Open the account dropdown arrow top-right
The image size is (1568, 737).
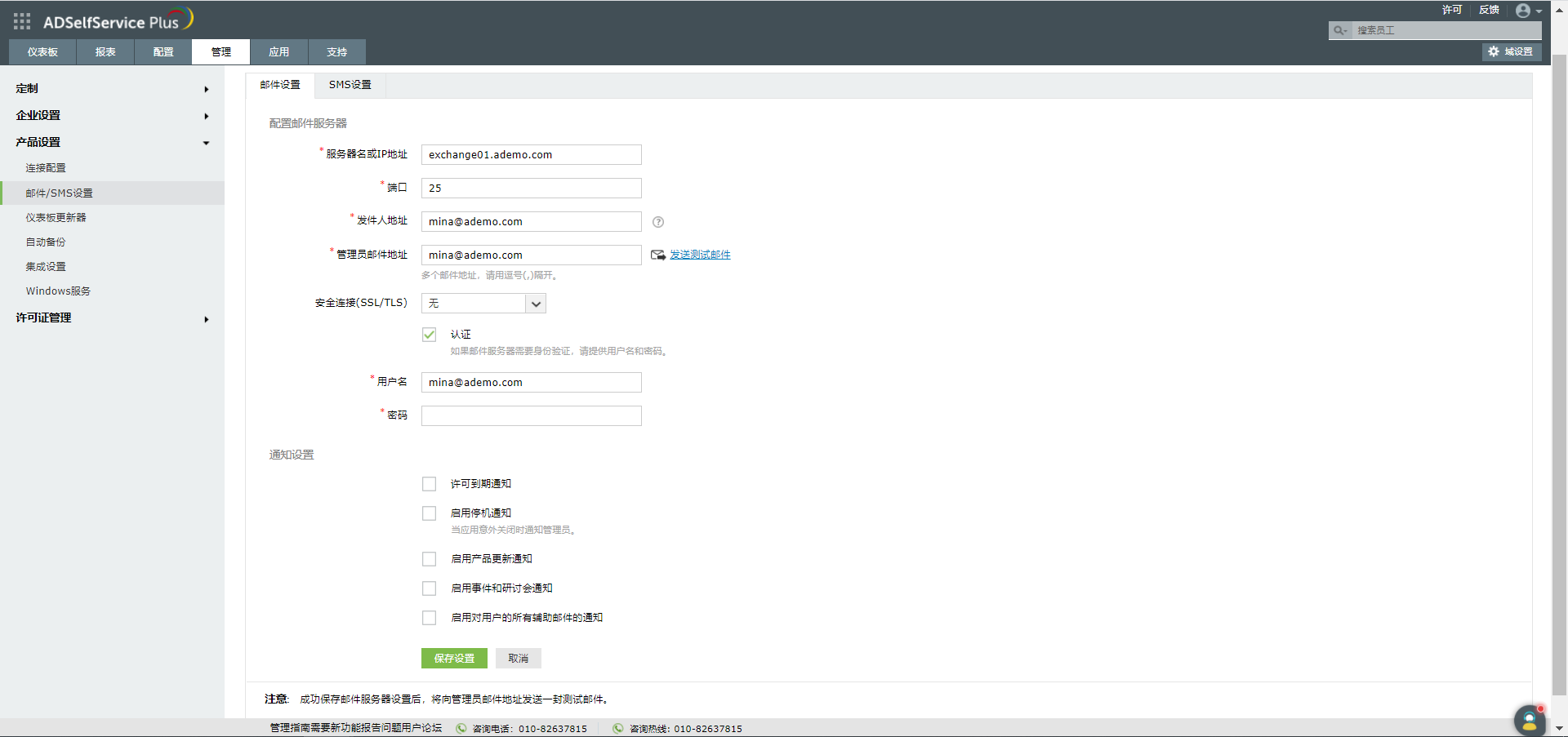pos(1539,11)
